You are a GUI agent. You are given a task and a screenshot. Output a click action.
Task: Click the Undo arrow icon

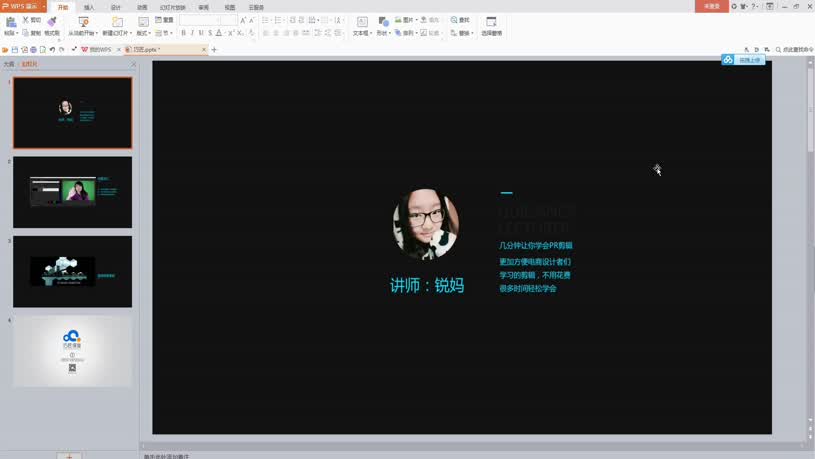coord(52,49)
